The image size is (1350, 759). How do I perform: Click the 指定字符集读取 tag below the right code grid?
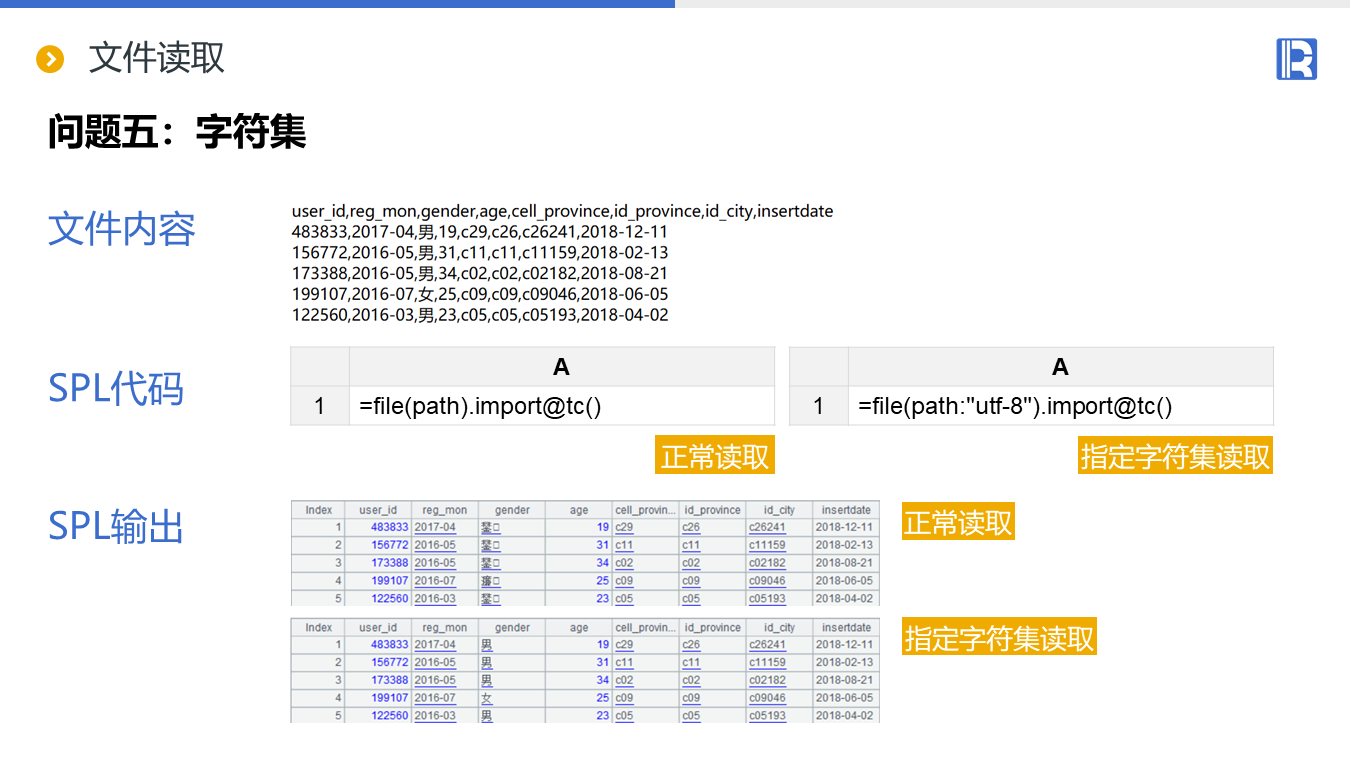tap(1175, 456)
